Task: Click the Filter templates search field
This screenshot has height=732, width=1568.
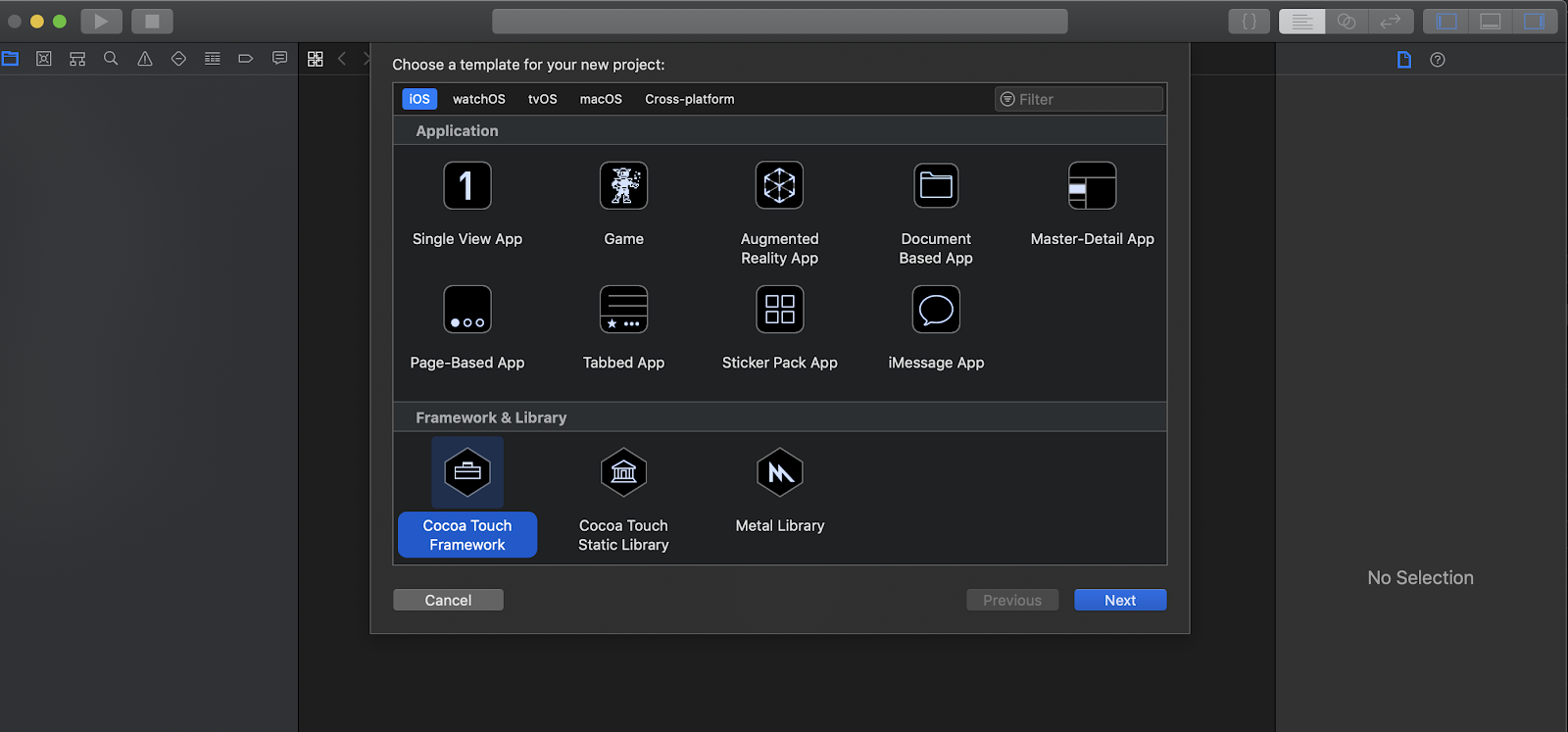Action: tap(1079, 99)
